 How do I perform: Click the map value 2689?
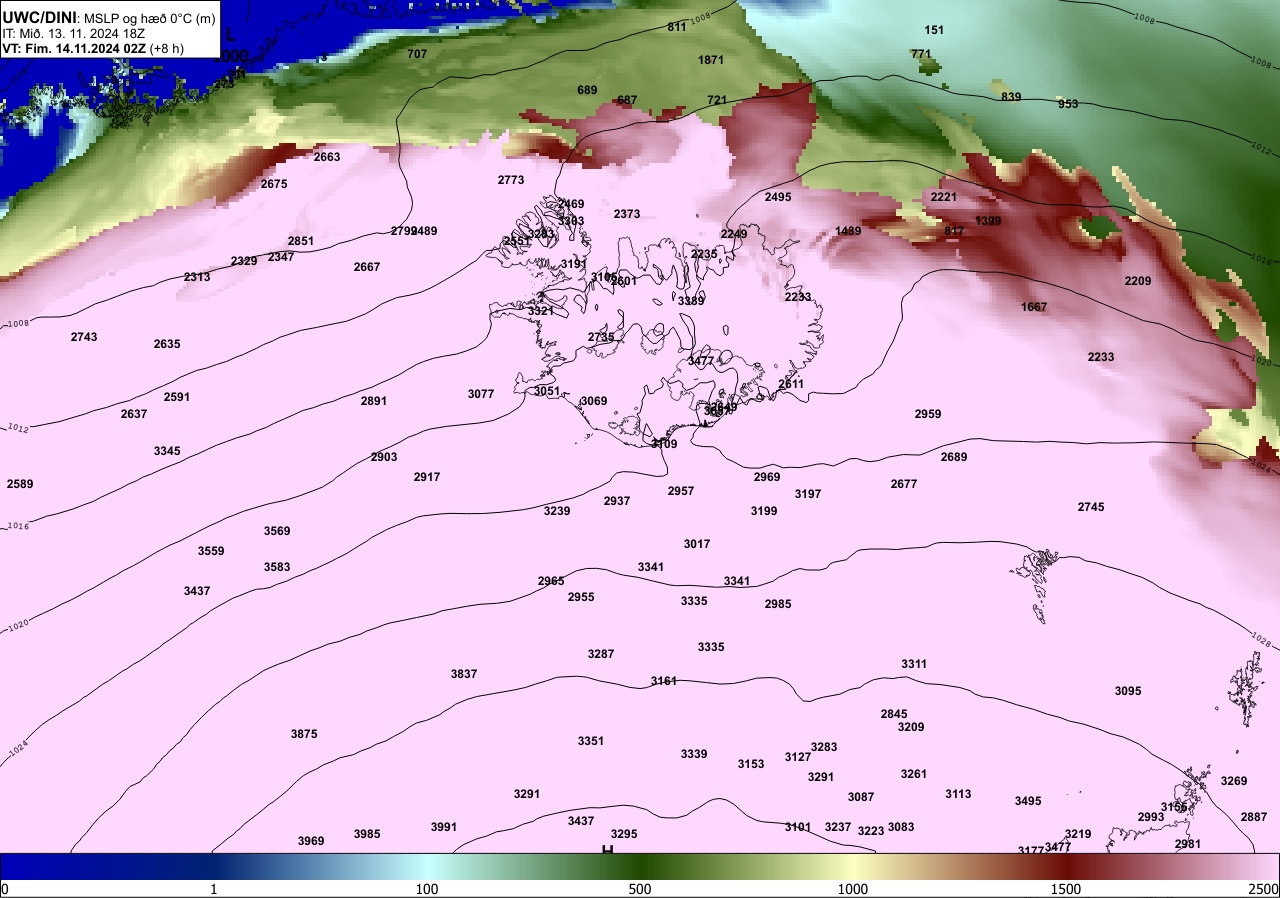[954, 457]
